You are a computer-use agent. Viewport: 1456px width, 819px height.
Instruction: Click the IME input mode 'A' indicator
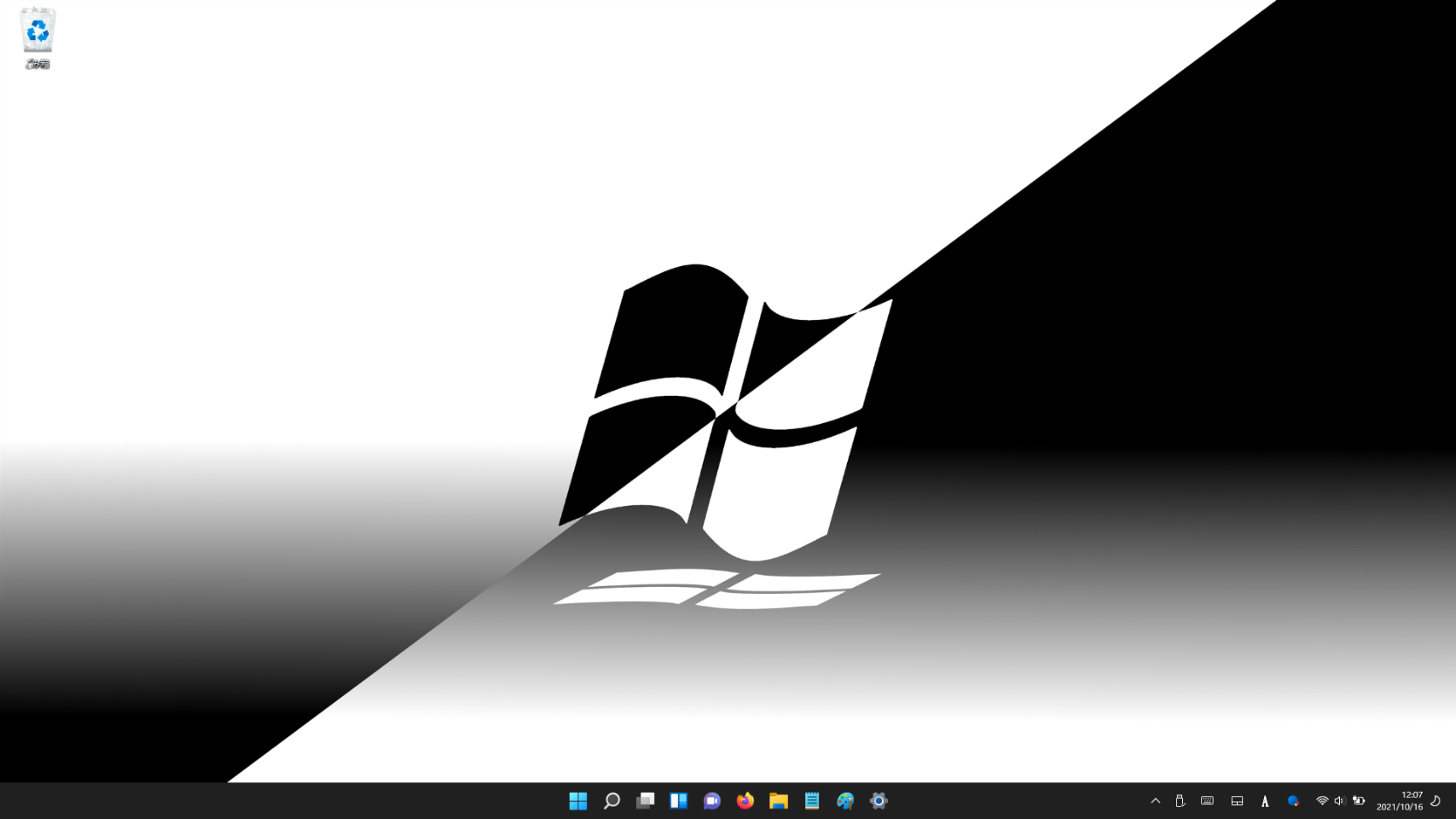[x=1265, y=801]
